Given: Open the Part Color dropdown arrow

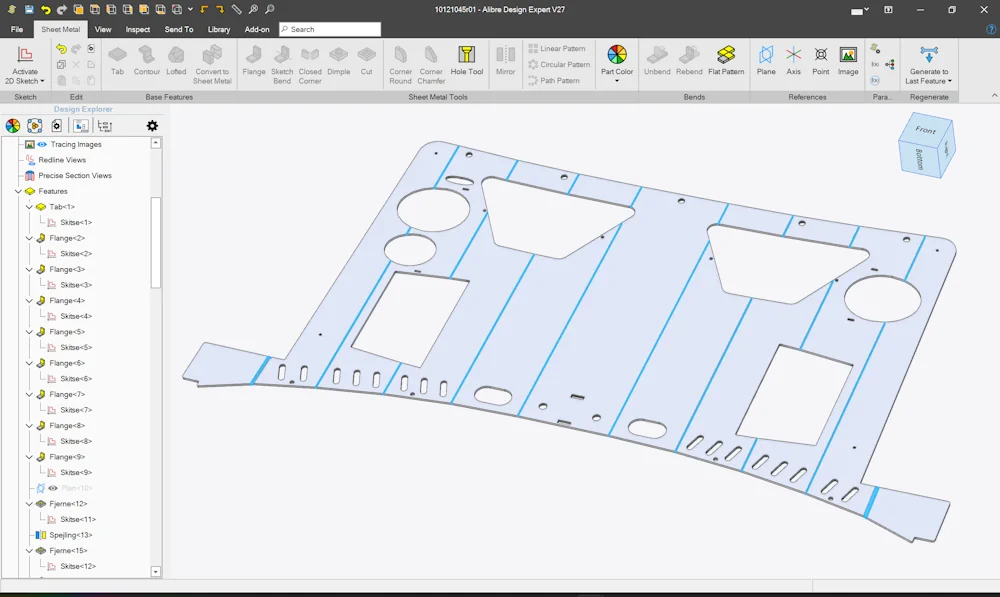Looking at the screenshot, I should tap(617, 81).
